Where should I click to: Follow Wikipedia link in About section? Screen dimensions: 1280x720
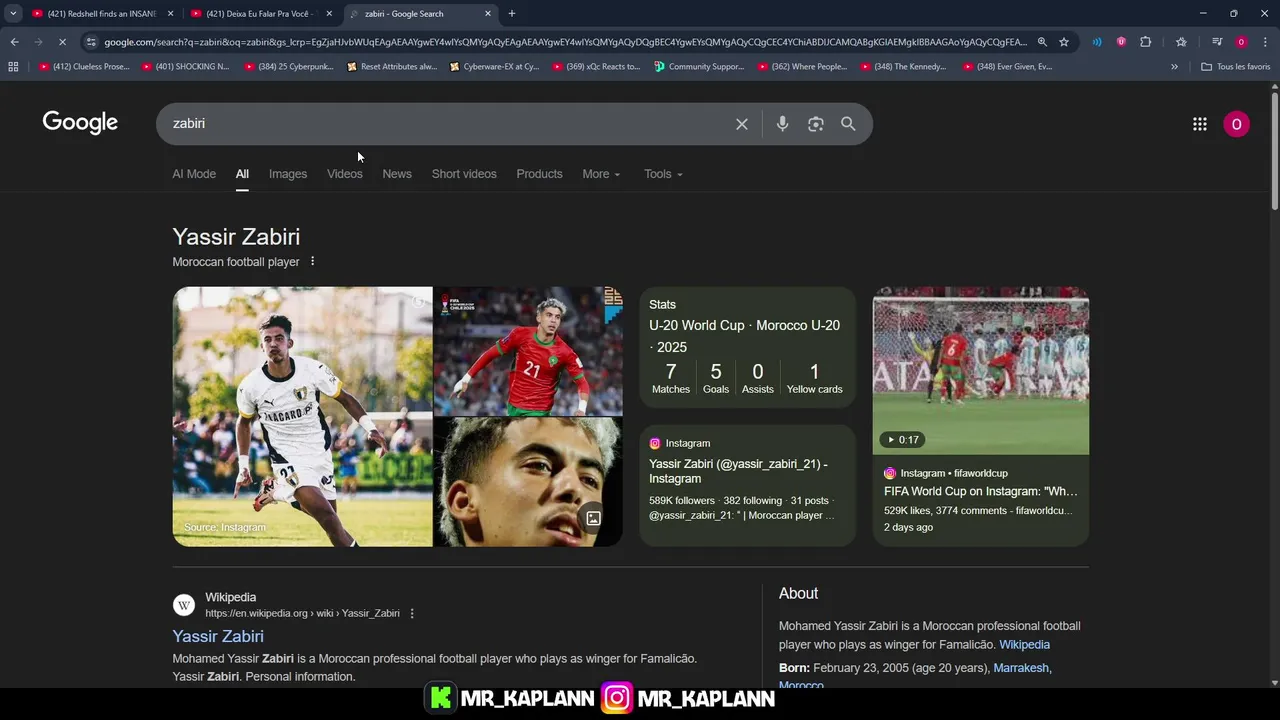tap(1024, 645)
